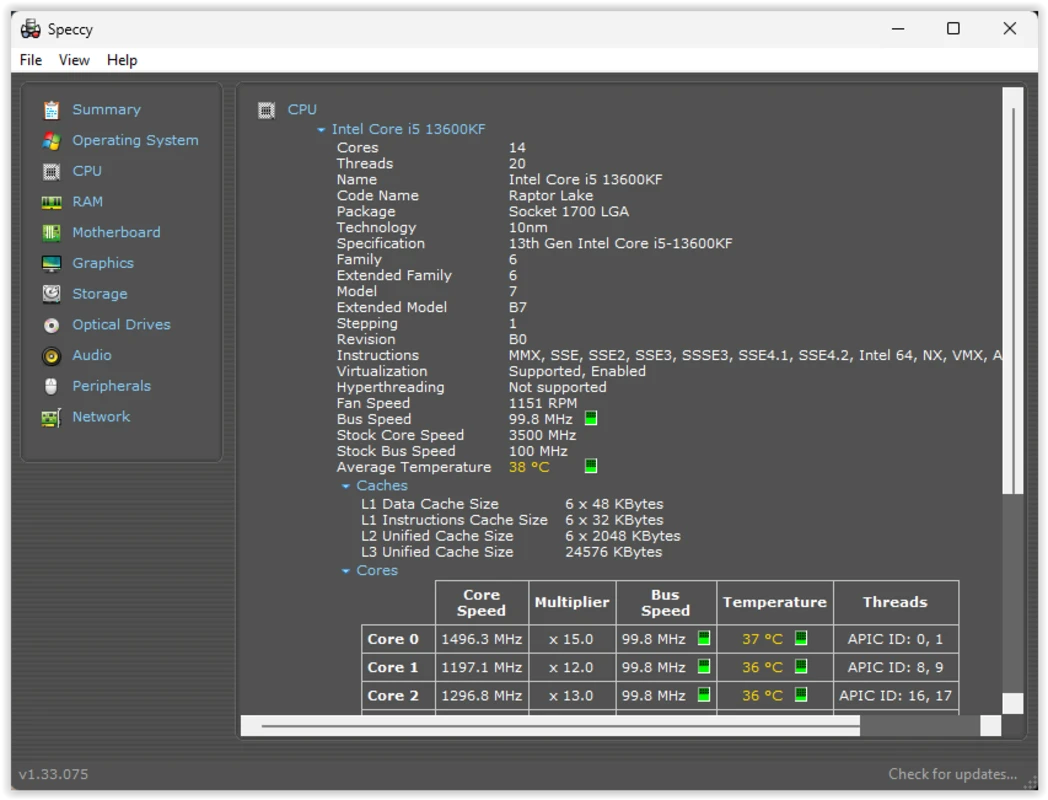Click the Check for updates link

coord(952,774)
